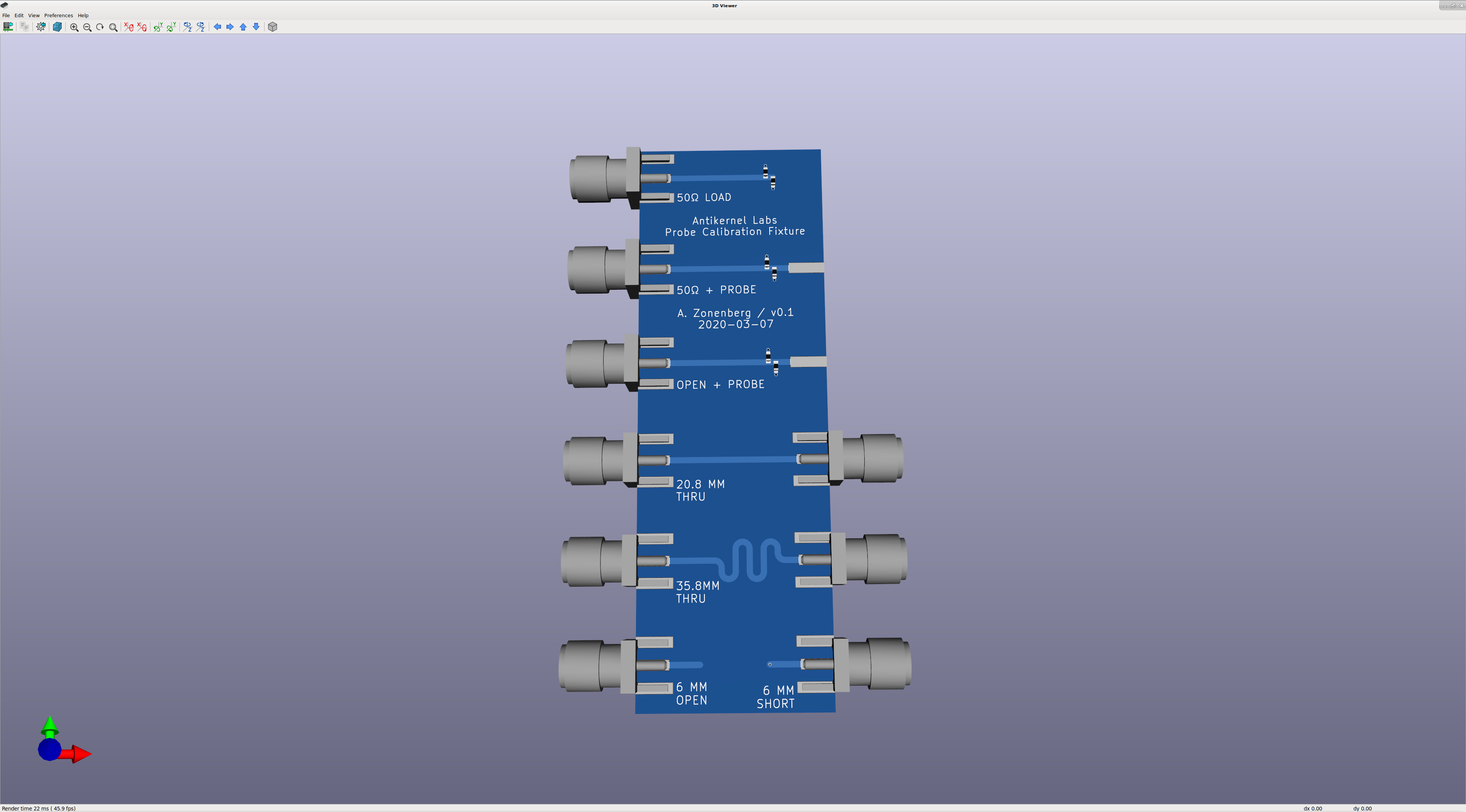The height and width of the screenshot is (812, 1466).
Task: Open the Help menu
Action: pyautogui.click(x=83, y=15)
